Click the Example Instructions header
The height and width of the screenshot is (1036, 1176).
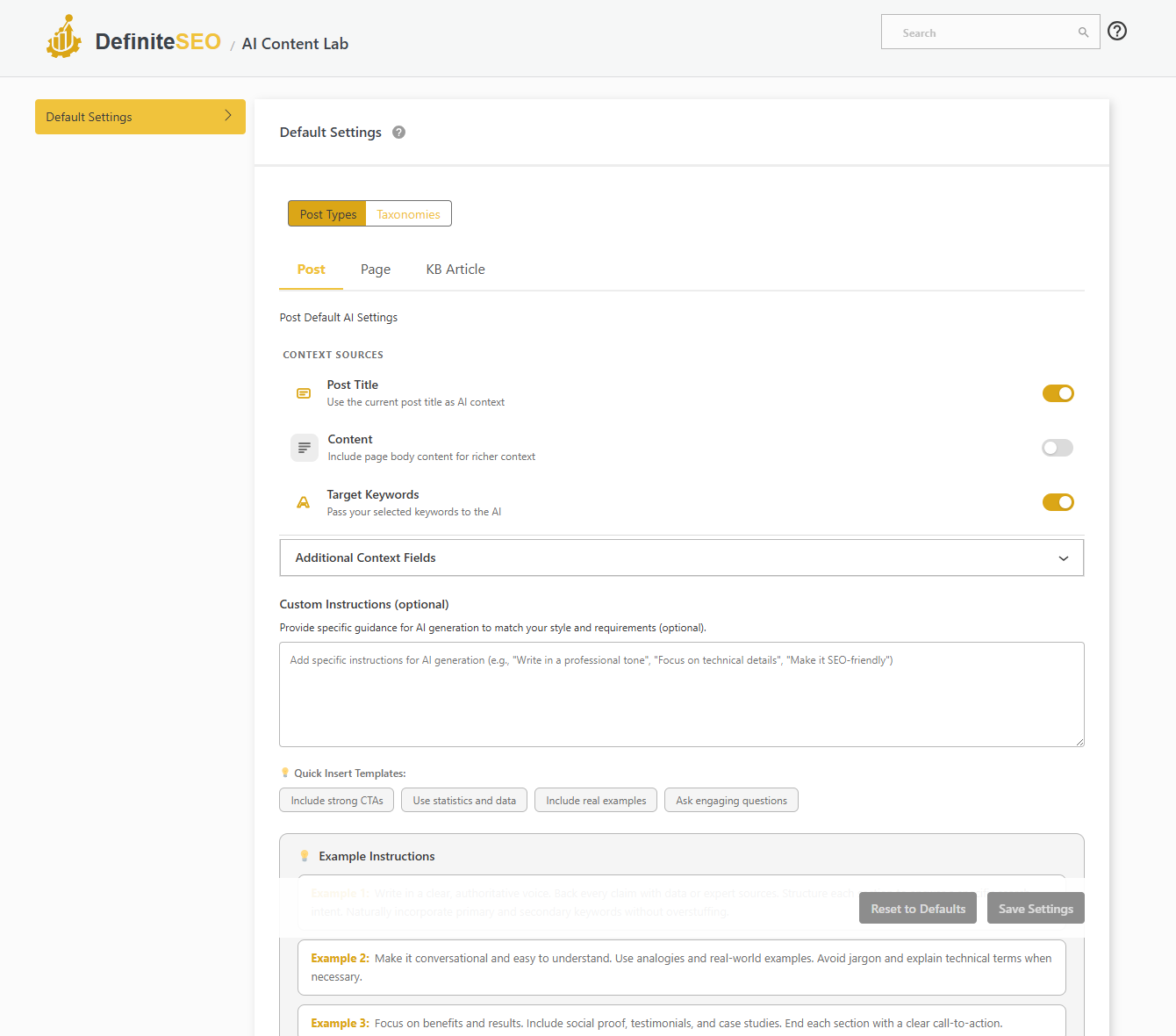(376, 856)
